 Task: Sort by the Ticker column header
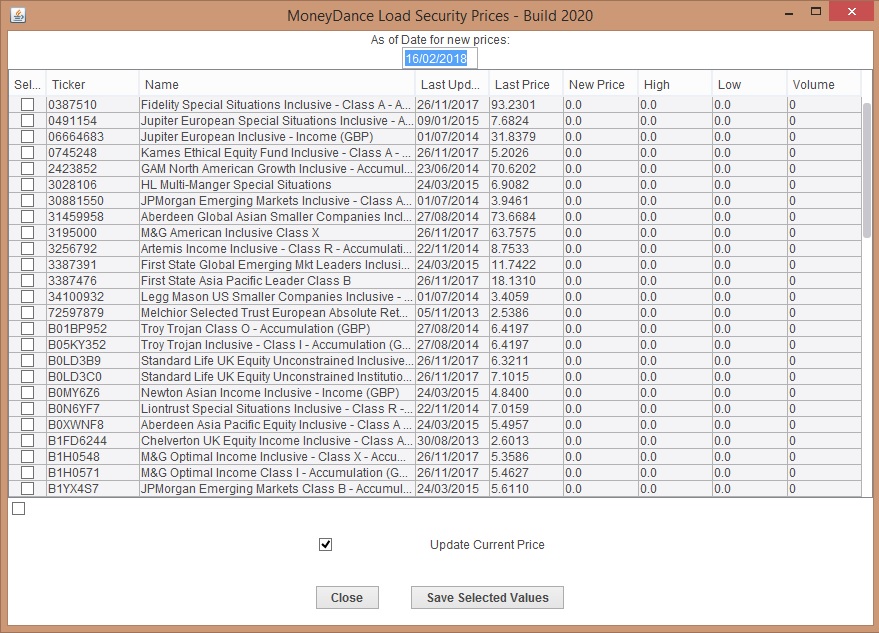click(92, 85)
